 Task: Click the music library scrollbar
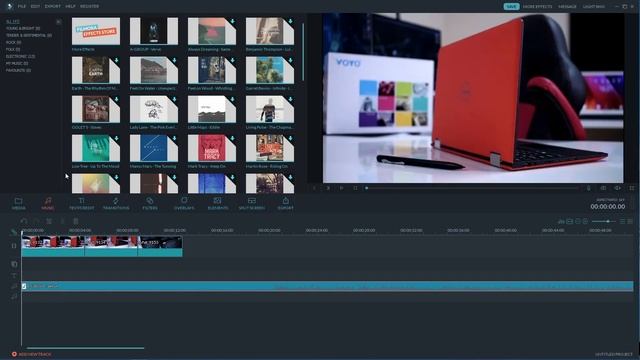(303, 52)
